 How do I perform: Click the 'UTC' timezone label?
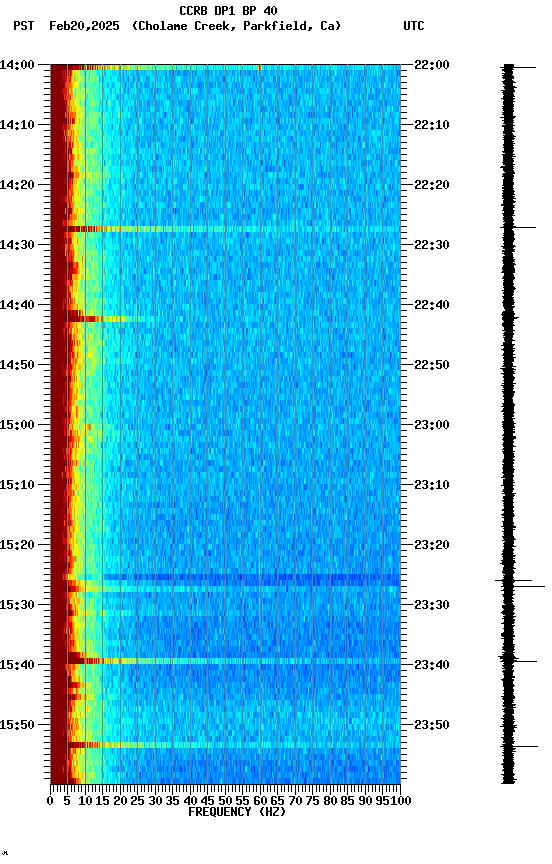[x=414, y=26]
